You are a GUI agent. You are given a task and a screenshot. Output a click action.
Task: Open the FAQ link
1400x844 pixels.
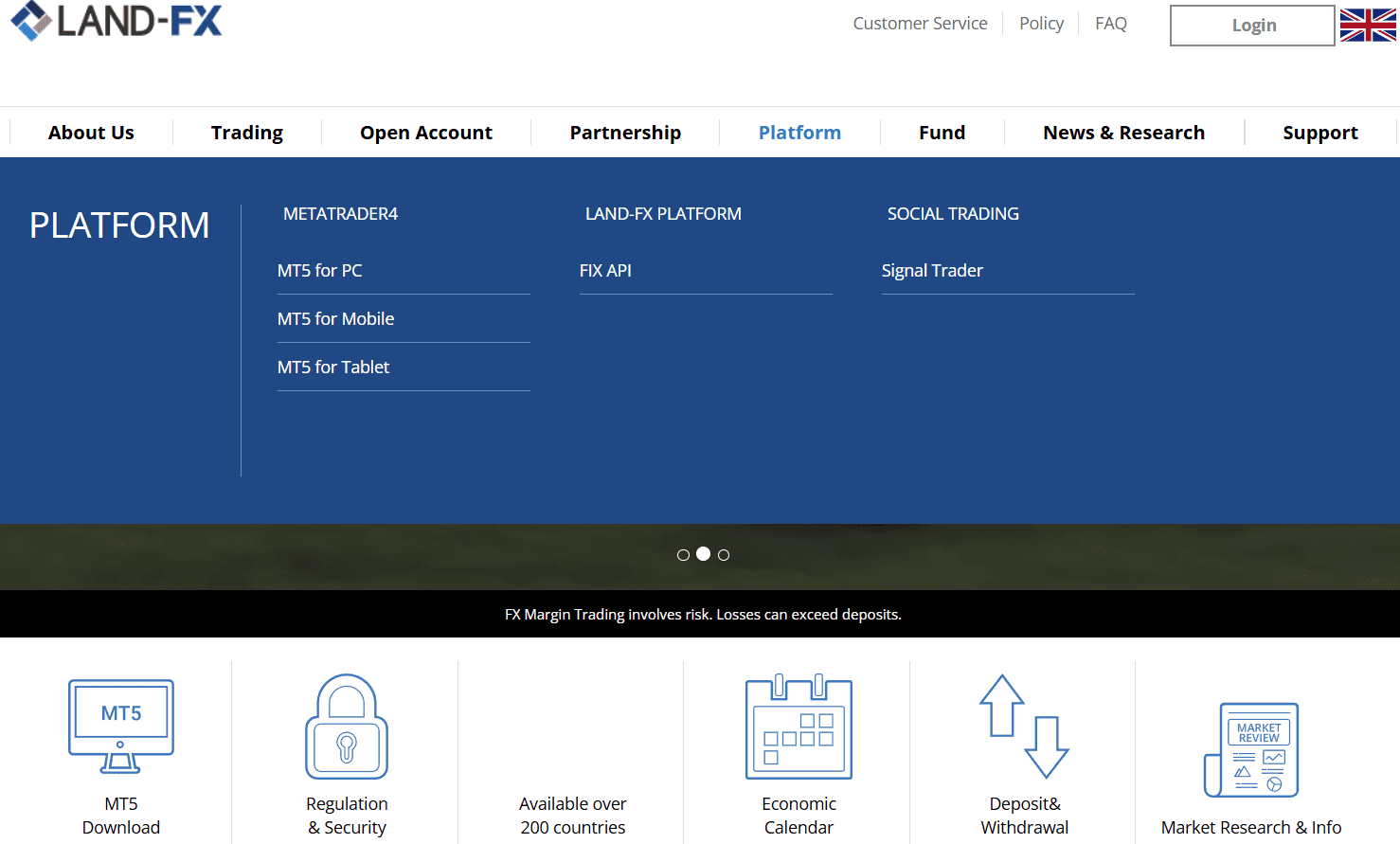coord(1110,24)
